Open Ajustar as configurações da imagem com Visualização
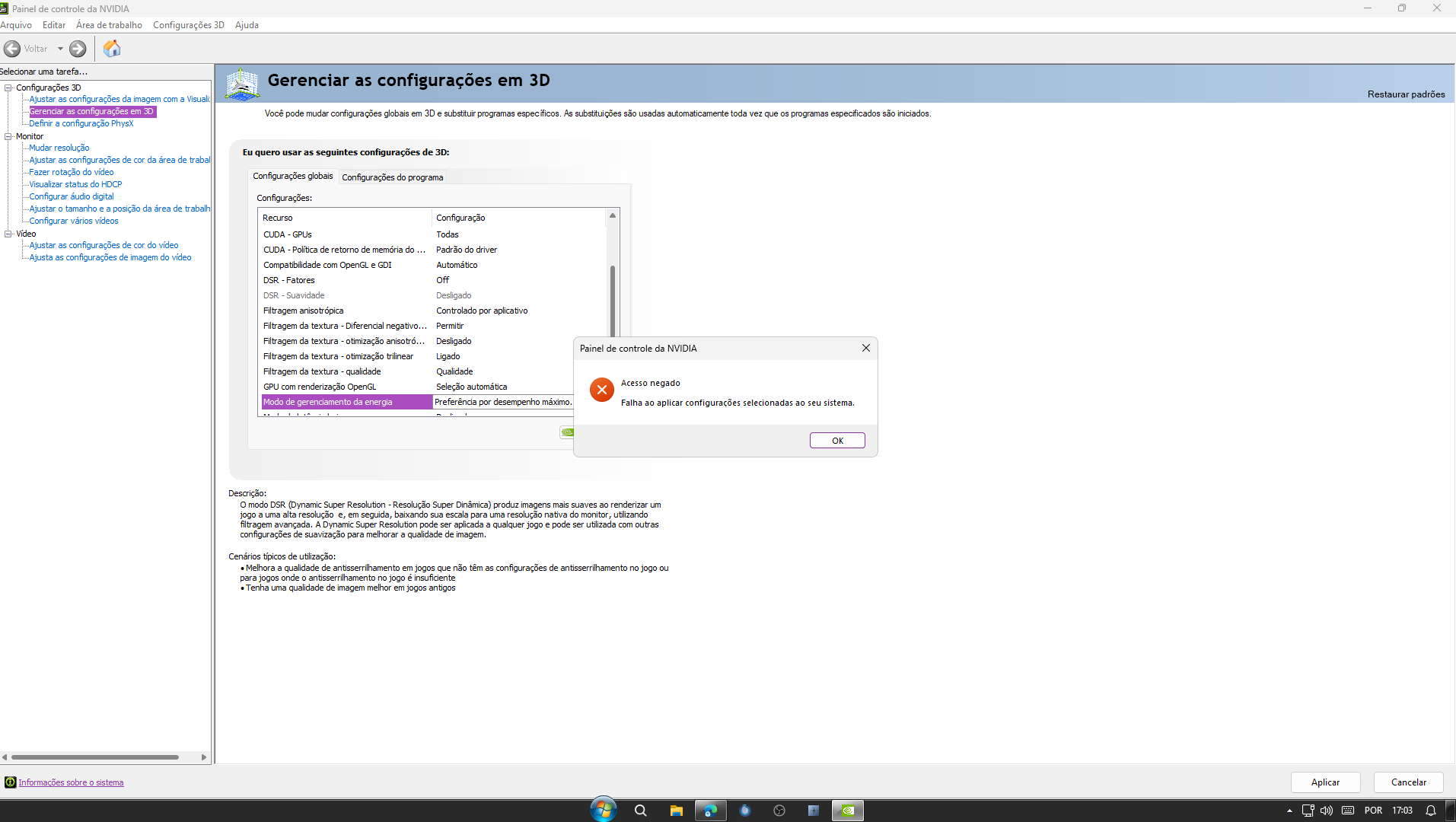The width and height of the screenshot is (1456, 822). [119, 99]
